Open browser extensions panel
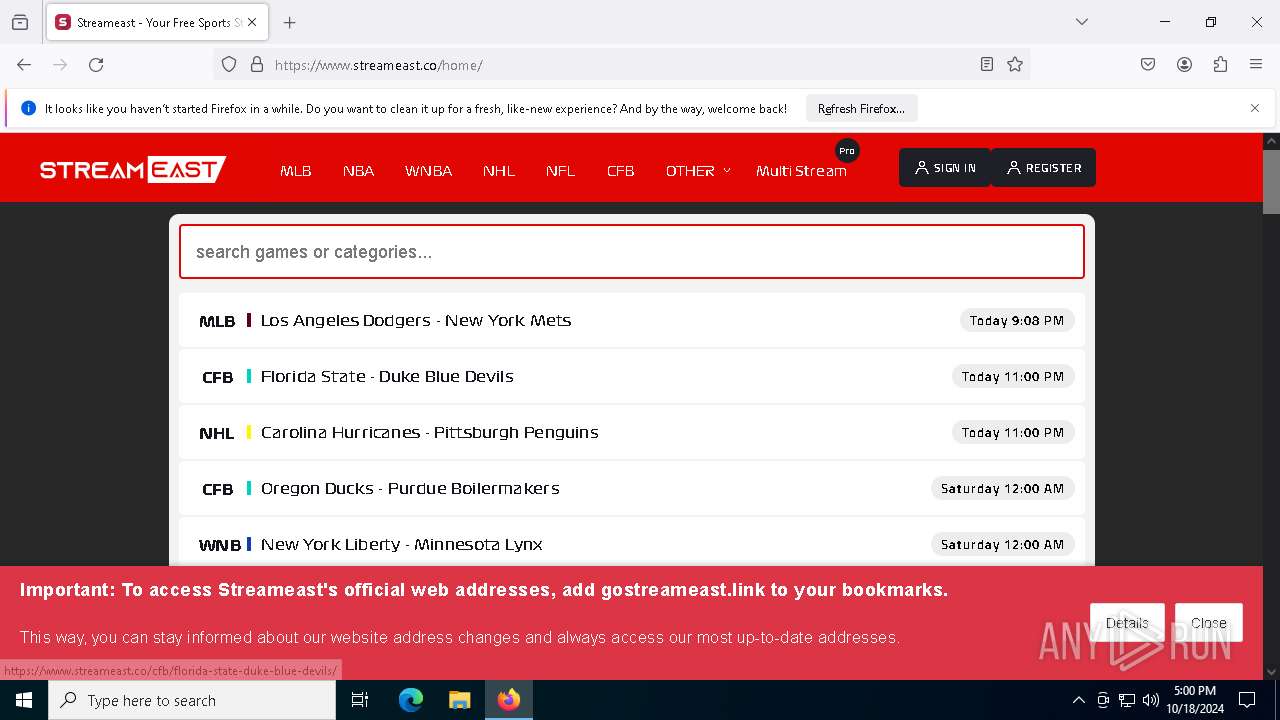This screenshot has width=1280, height=720. [x=1220, y=65]
